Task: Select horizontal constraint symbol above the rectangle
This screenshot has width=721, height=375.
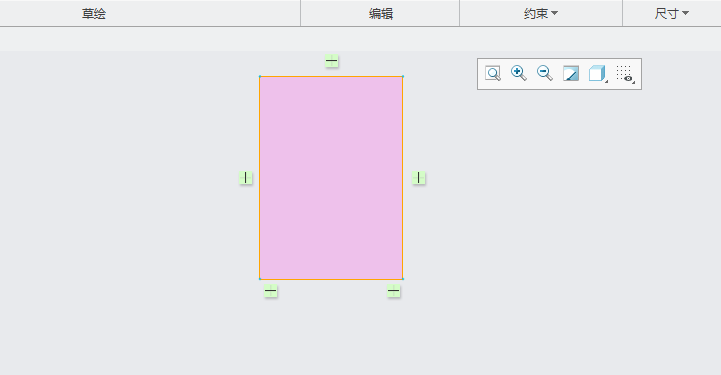Action: (x=332, y=61)
